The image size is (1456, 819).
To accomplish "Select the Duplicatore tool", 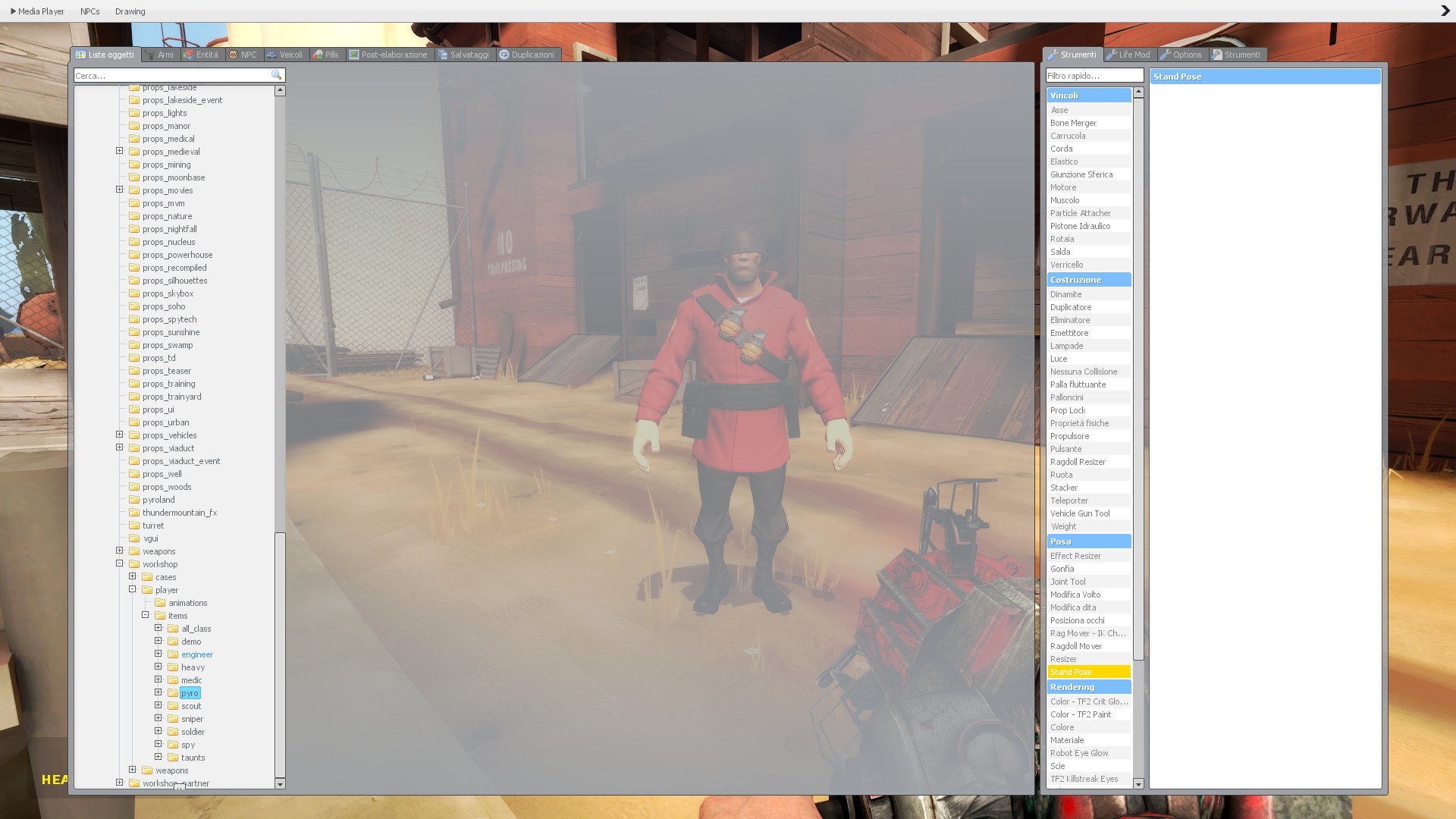I will 1071,307.
